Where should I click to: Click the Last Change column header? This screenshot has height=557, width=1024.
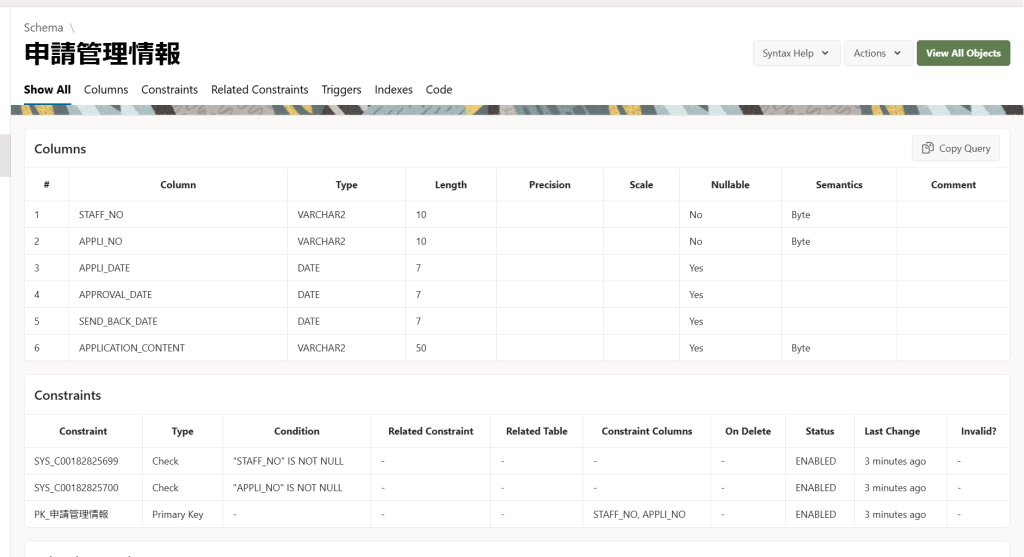click(x=892, y=431)
